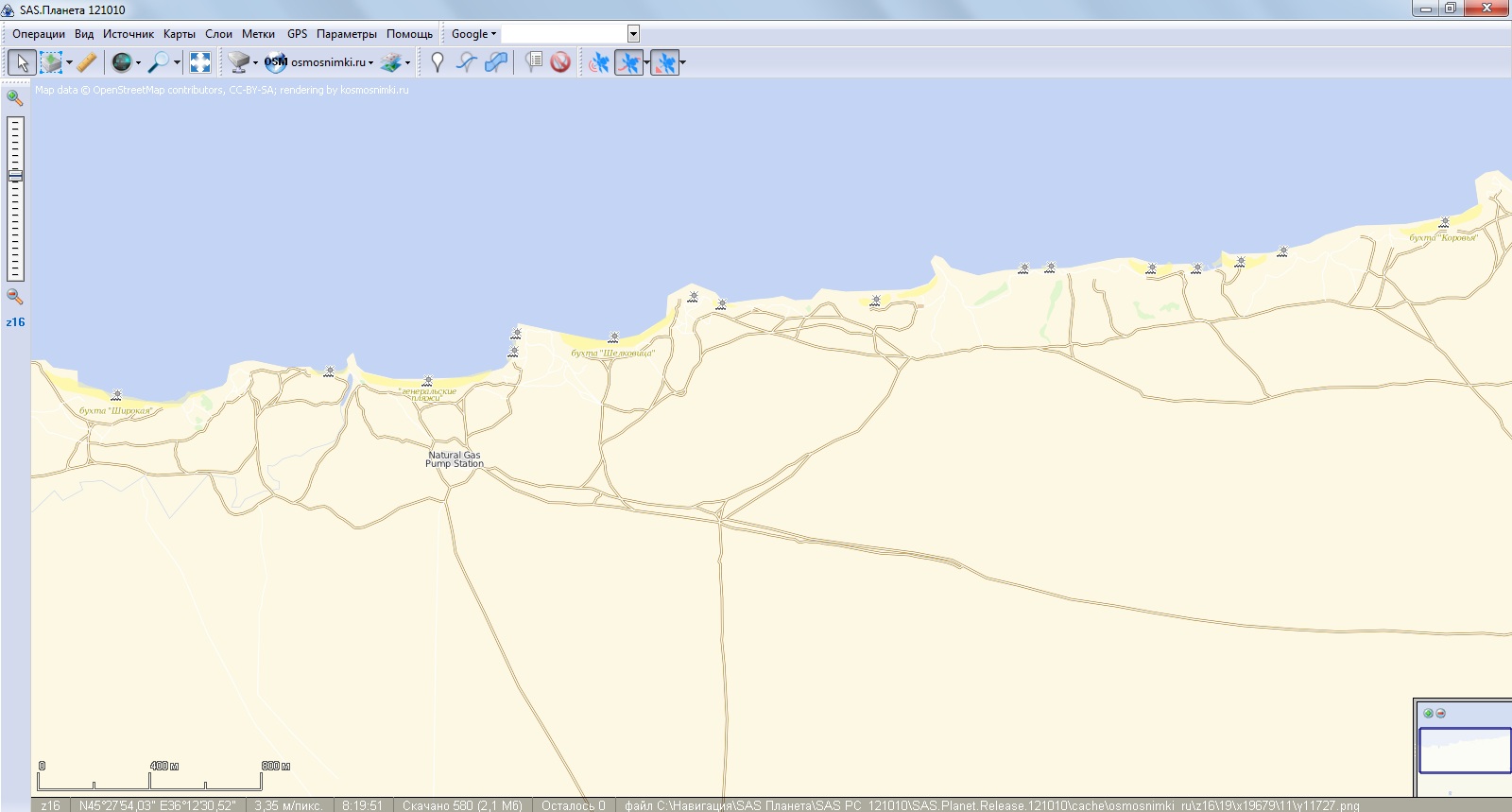Click the full screen map icon
Image resolution: width=1512 pixels, height=812 pixels.
click(x=200, y=62)
